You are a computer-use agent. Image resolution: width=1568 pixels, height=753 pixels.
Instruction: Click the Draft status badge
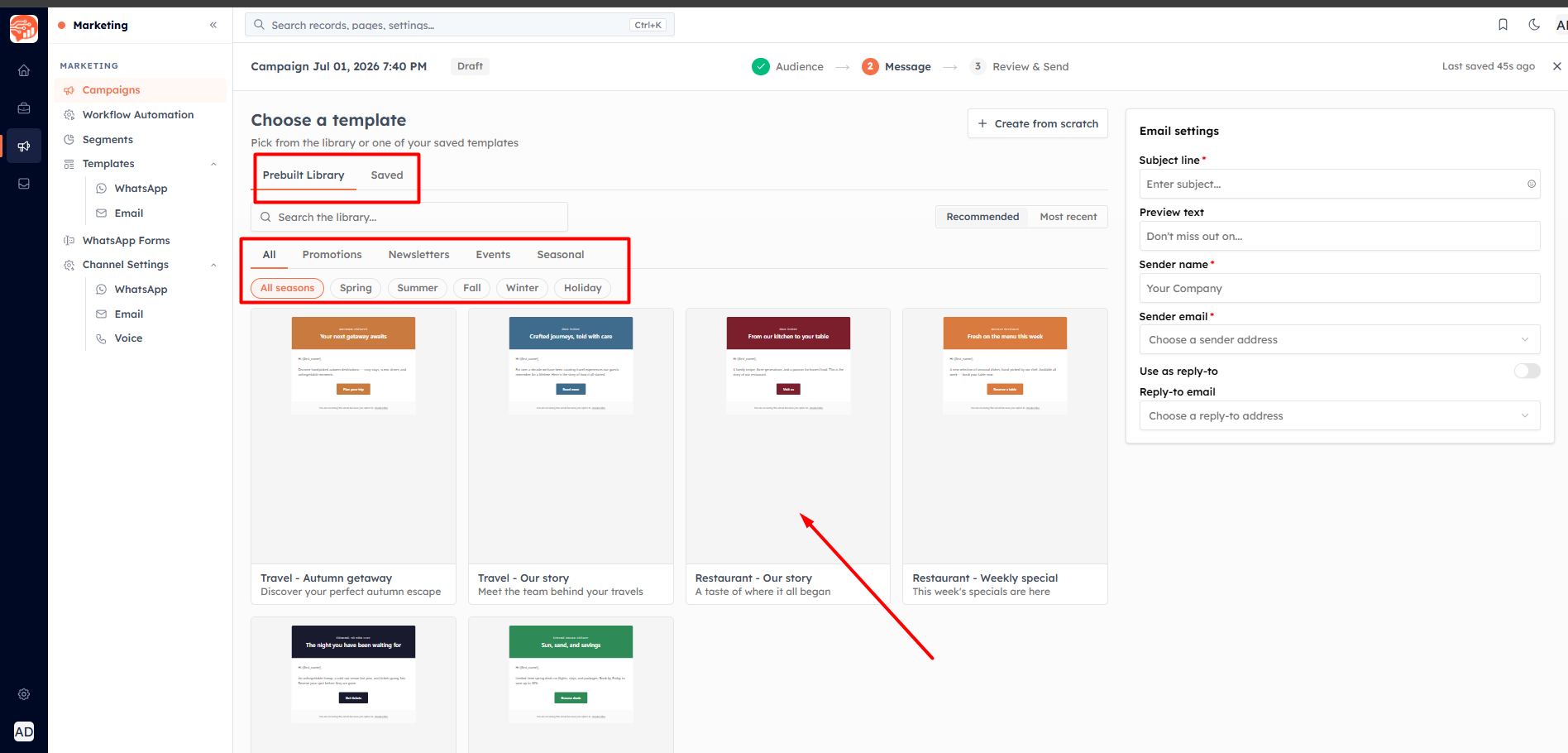[470, 66]
